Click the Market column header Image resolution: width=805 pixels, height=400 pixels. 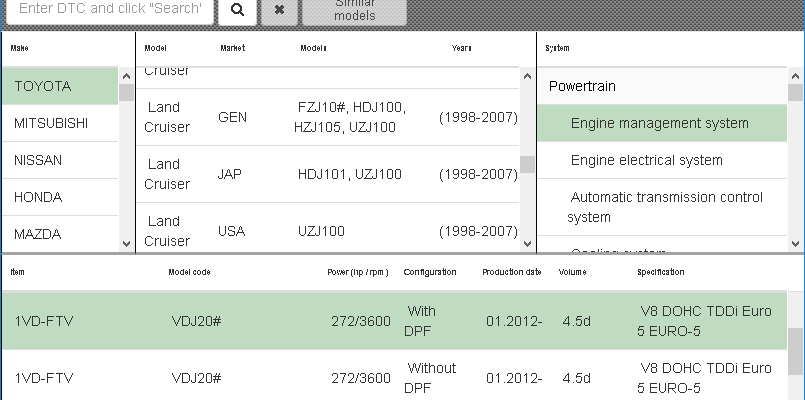click(x=233, y=48)
